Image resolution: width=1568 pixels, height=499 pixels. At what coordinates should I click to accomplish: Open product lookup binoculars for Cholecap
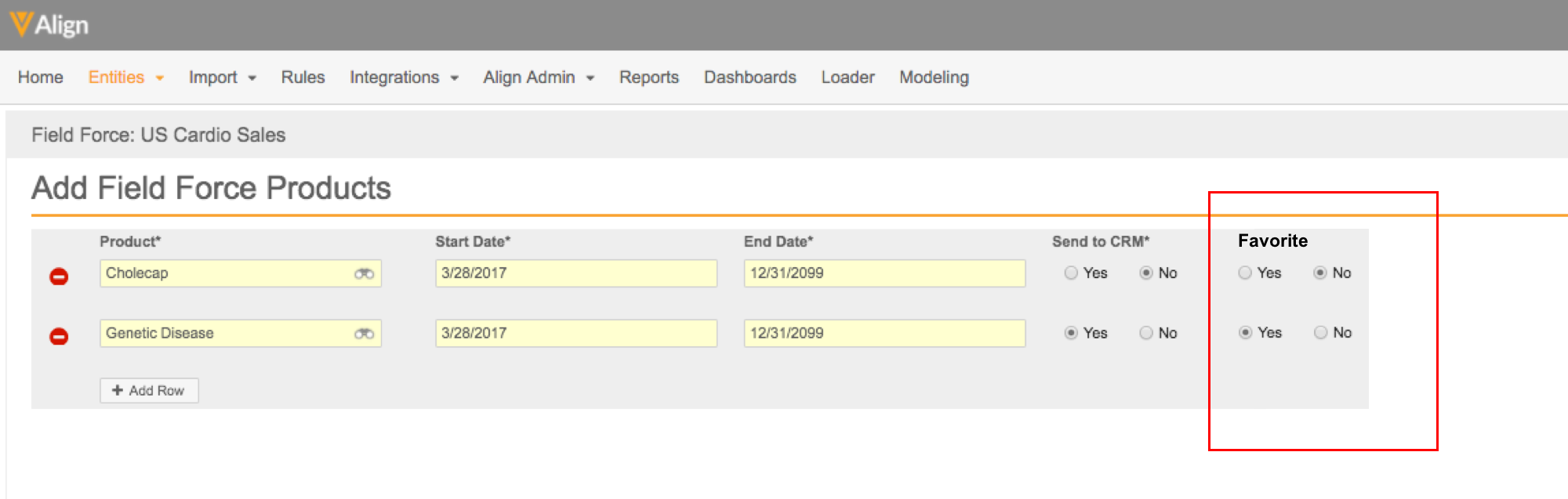click(364, 273)
